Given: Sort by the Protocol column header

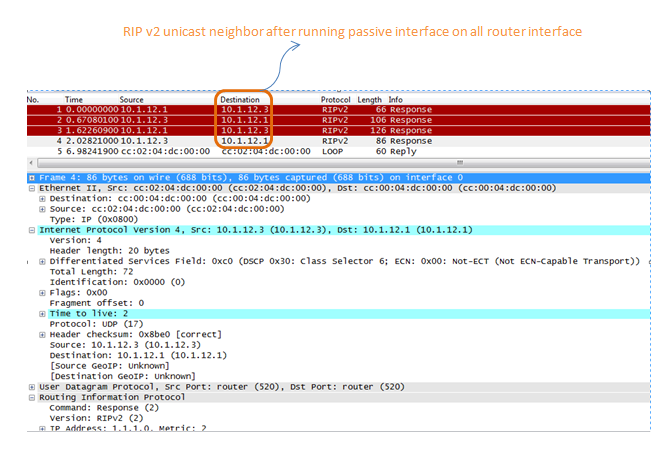Looking at the screenshot, I should 335,100.
